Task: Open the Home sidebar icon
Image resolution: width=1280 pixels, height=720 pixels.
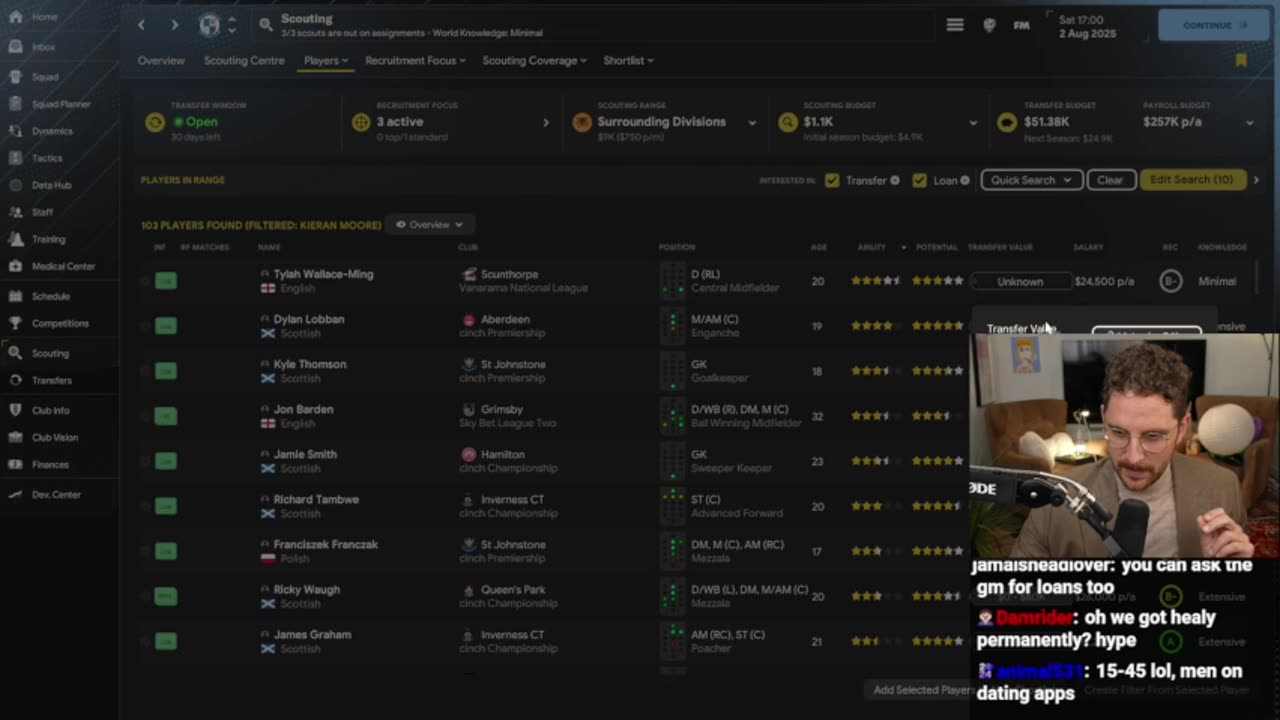Action: click(15, 17)
